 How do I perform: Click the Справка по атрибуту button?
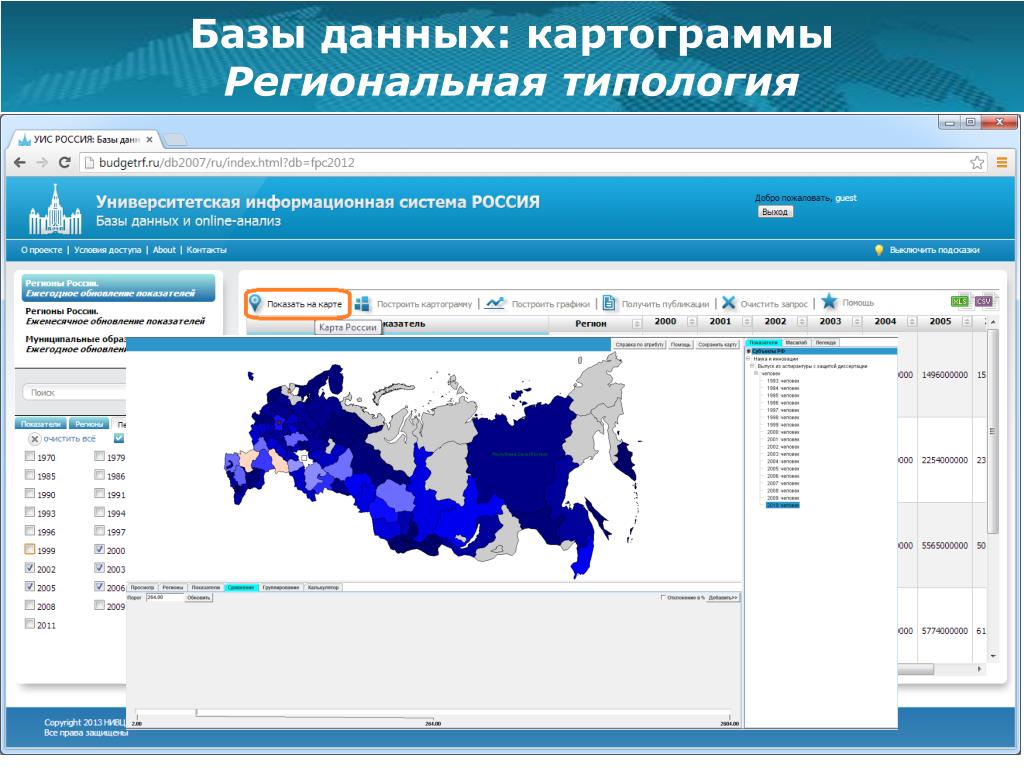pyautogui.click(x=639, y=344)
